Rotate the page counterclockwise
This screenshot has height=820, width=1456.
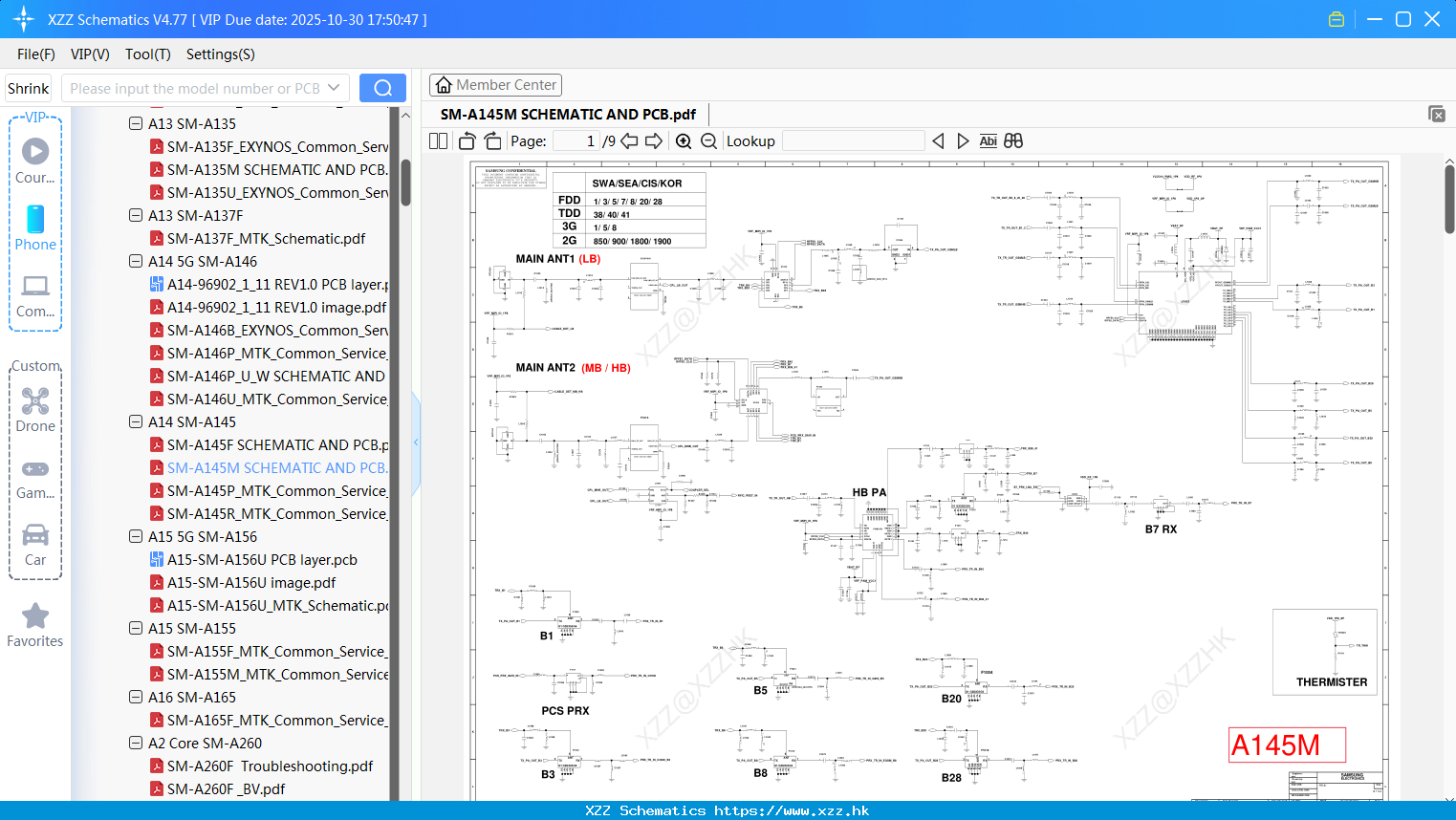[x=467, y=141]
